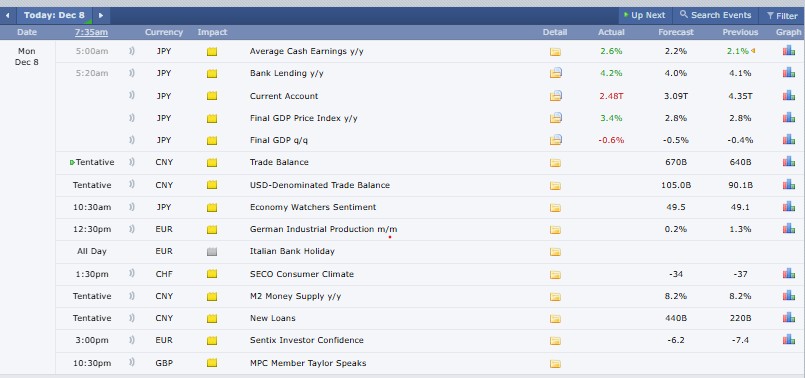Open detail folder for Trade Balance

[555, 163]
